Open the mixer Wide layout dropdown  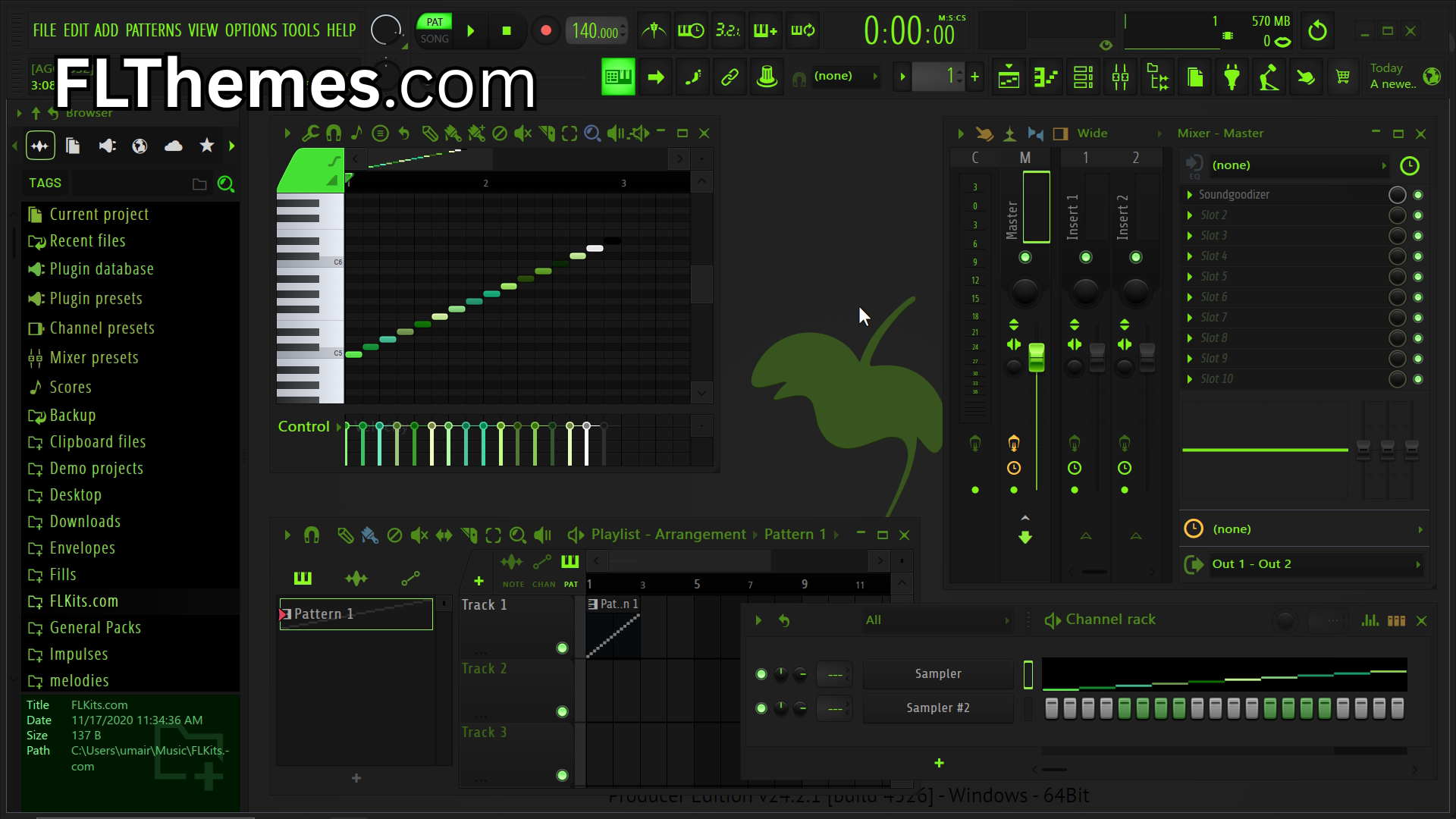pyautogui.click(x=1120, y=133)
